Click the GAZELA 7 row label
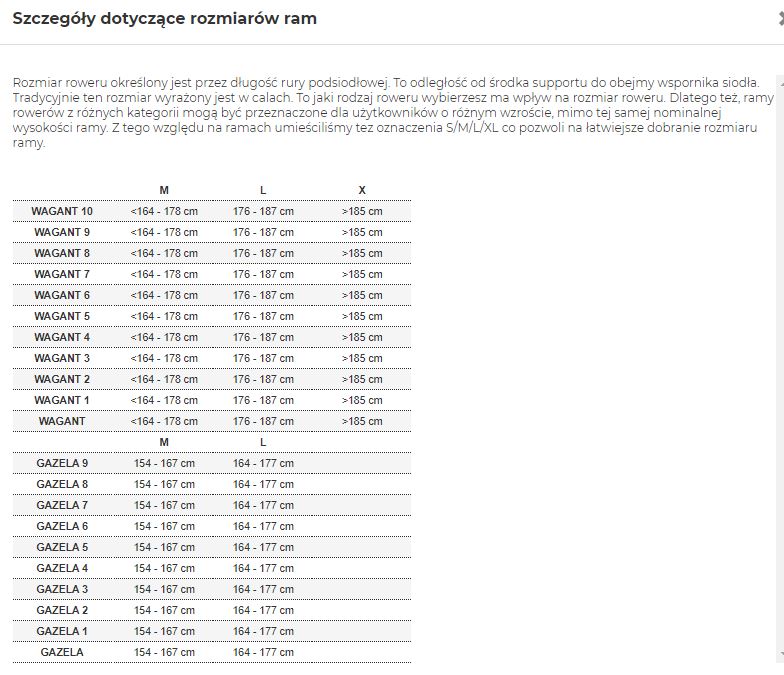This screenshot has height=675, width=784. [x=62, y=506]
